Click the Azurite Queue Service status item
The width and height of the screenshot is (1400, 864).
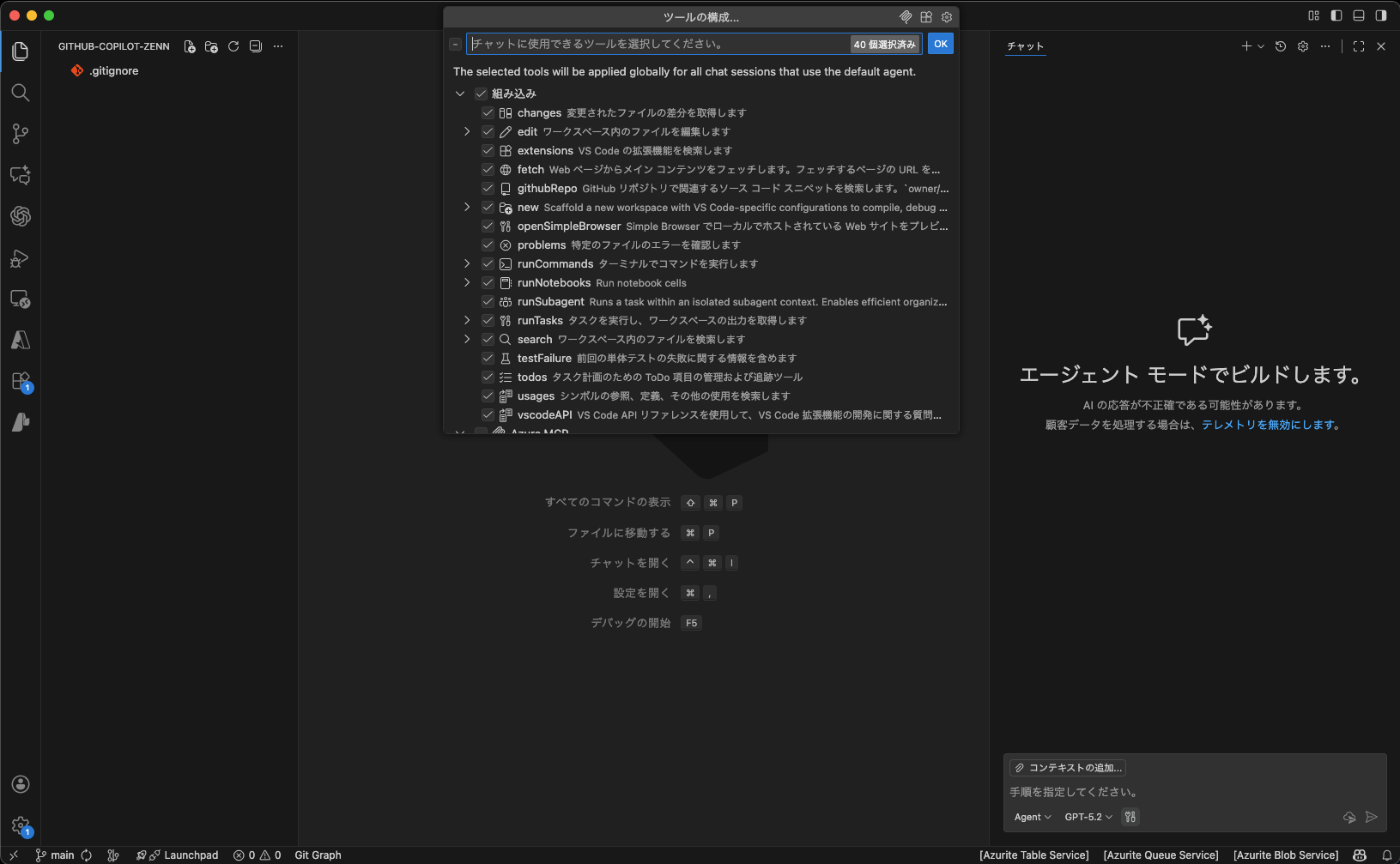pos(1161,855)
